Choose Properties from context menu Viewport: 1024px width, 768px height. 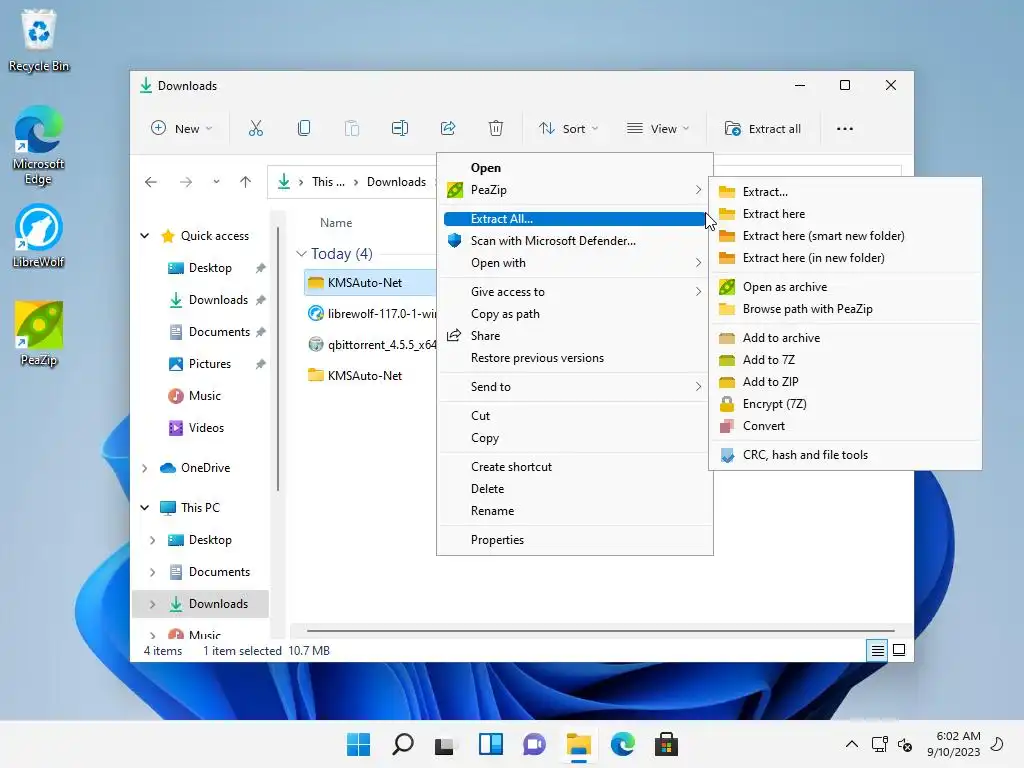pos(573,540)
